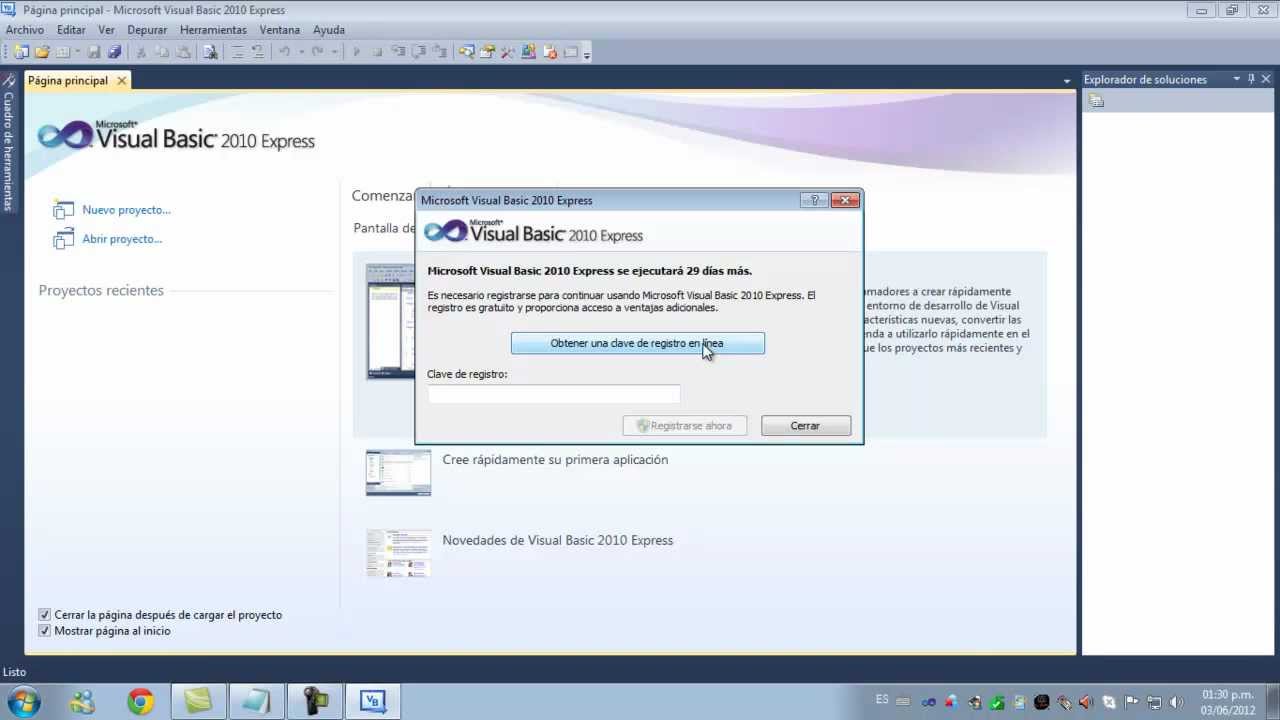1280x720 pixels.
Task: Click the Start Debugging play icon
Action: 356,51
